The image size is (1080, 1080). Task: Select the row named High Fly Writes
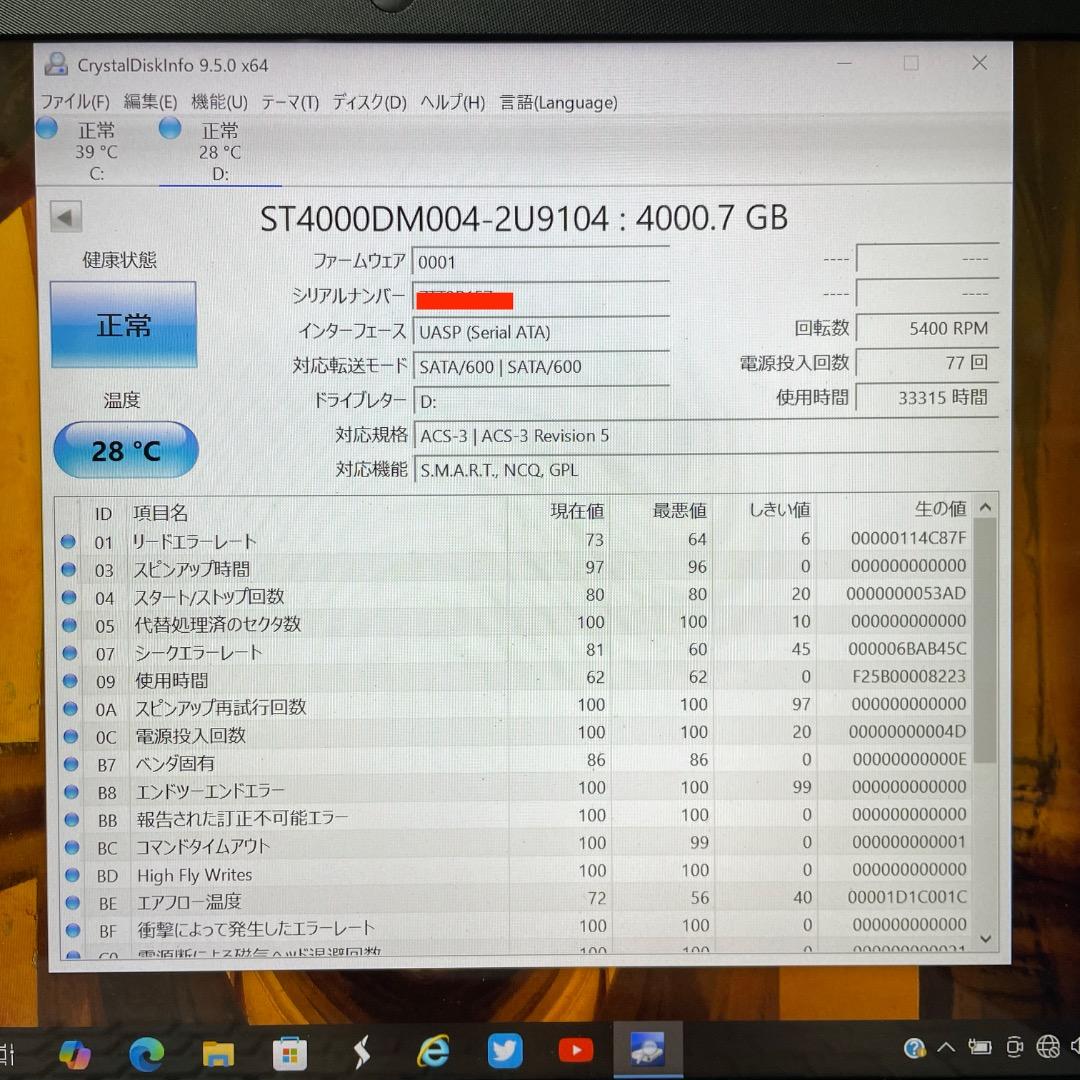515,873
